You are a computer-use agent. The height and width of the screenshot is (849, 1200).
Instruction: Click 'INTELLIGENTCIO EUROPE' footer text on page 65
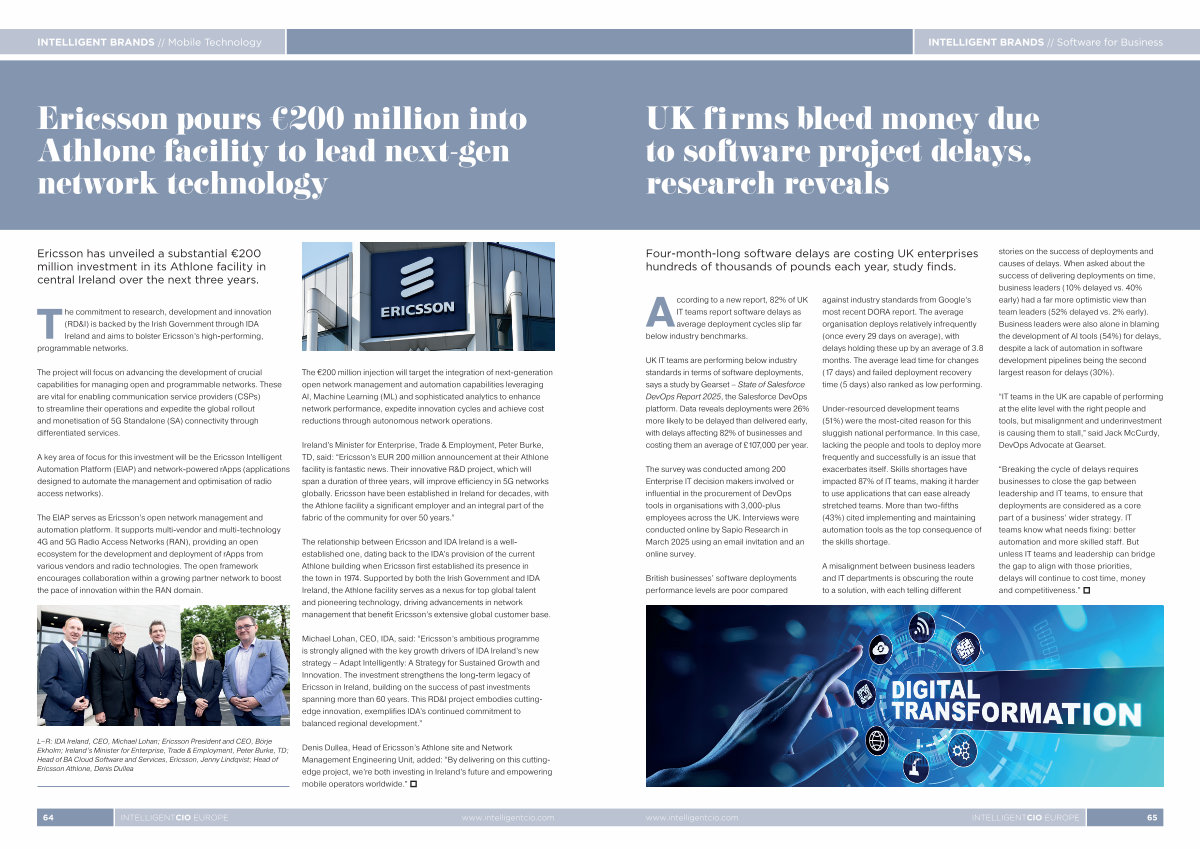(x=1026, y=818)
